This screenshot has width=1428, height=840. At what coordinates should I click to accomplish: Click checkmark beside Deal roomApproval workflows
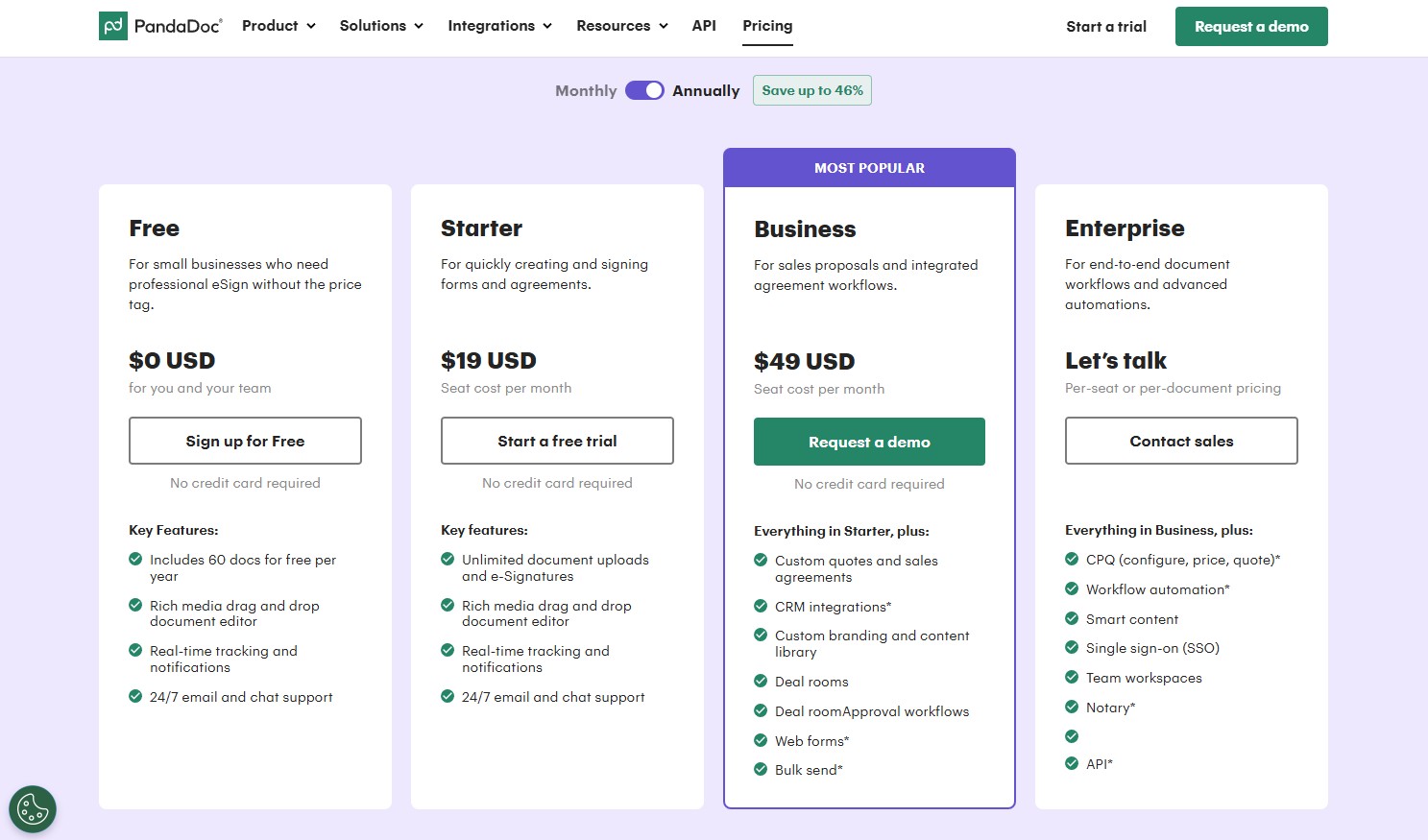tap(761, 710)
